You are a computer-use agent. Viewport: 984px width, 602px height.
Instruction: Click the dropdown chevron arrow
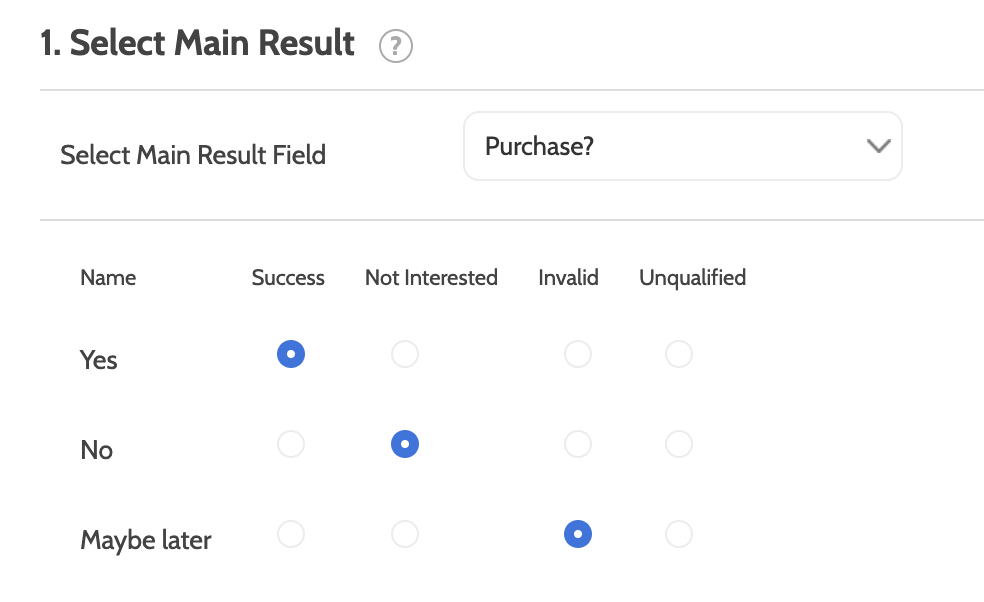click(878, 146)
